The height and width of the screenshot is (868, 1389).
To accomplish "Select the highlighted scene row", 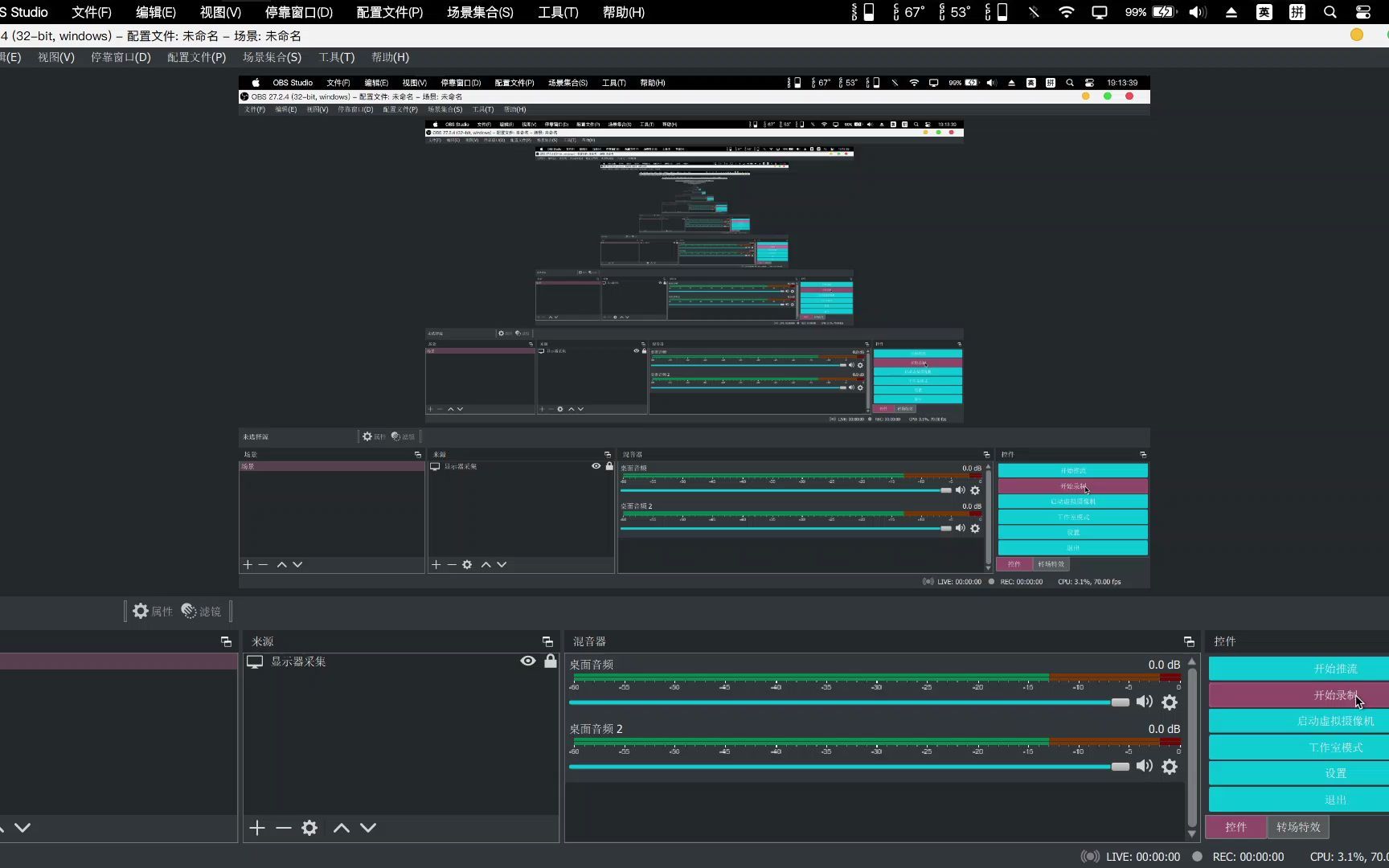I will (x=119, y=661).
